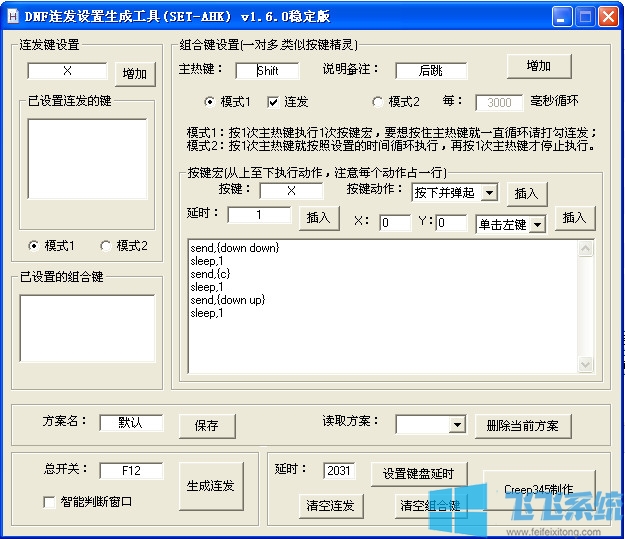Click 删除当前方案 button
The image size is (625, 539).
click(x=522, y=425)
